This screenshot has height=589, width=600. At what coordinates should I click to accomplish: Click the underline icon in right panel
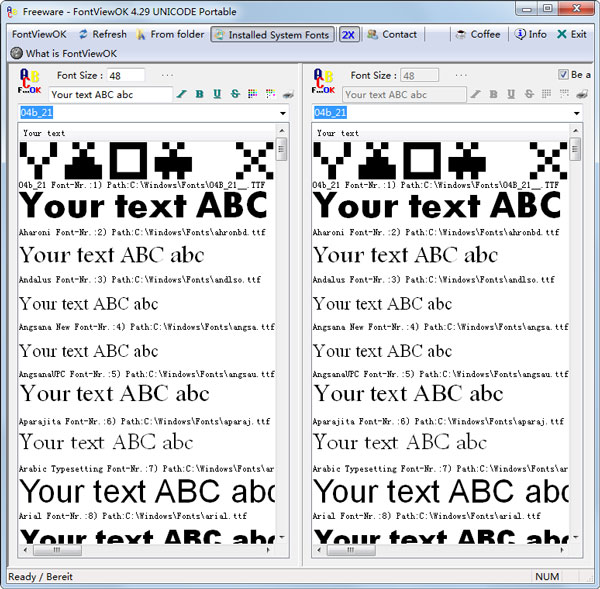[511, 94]
